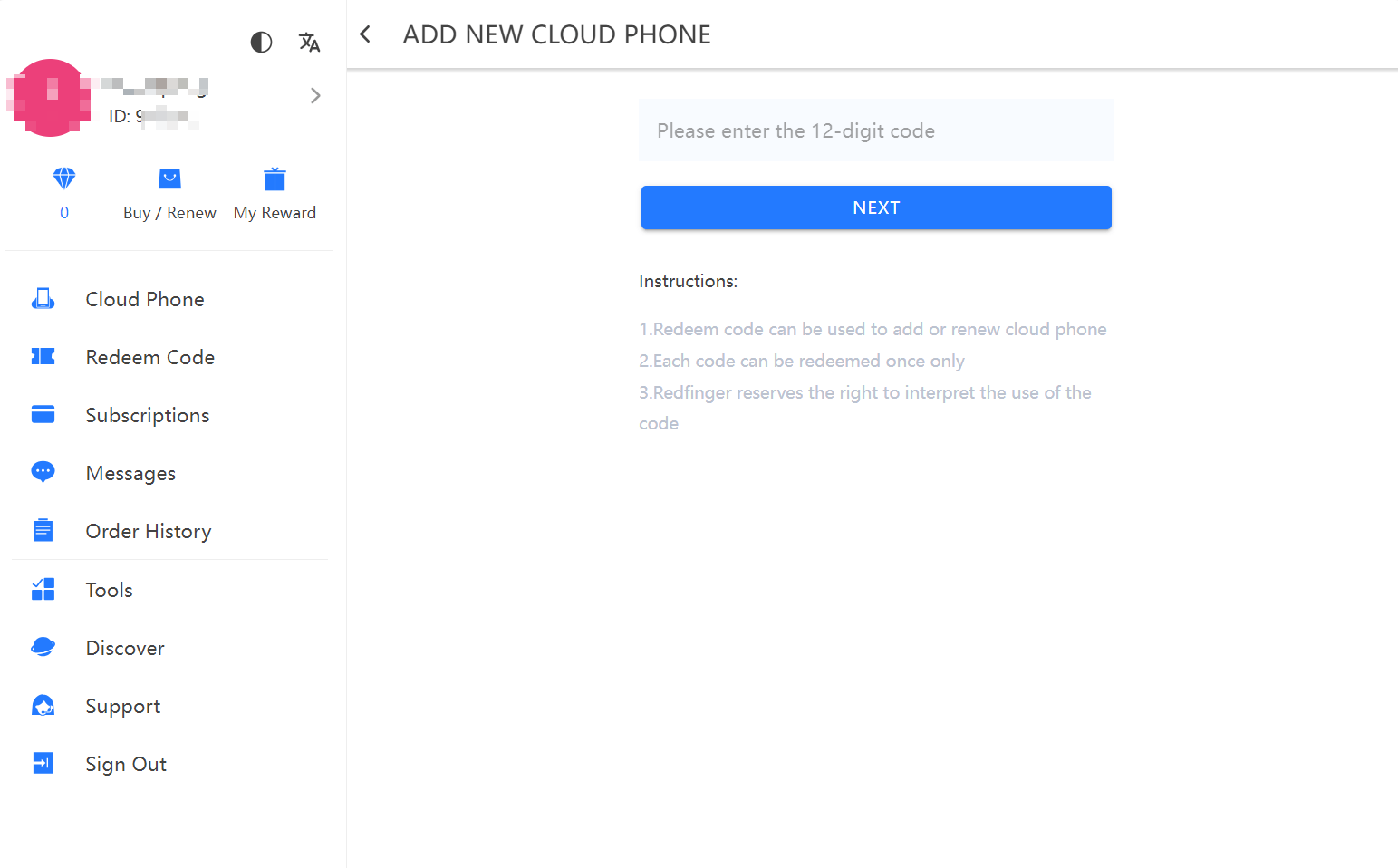Screen dimensions: 1398x868
Task: Go back with the left arrow
Action: (x=364, y=34)
